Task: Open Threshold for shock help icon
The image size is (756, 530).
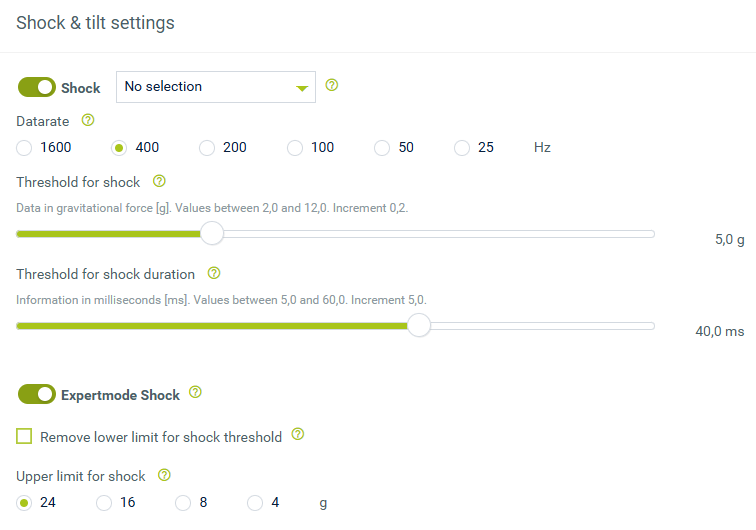Action: coord(159,181)
